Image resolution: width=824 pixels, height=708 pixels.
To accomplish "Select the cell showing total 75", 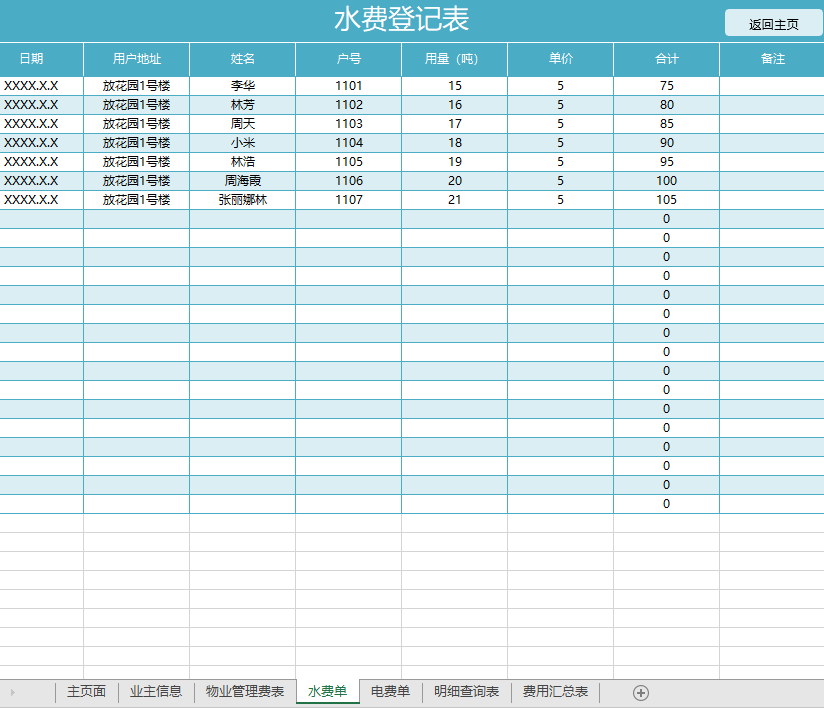I will click(x=666, y=85).
